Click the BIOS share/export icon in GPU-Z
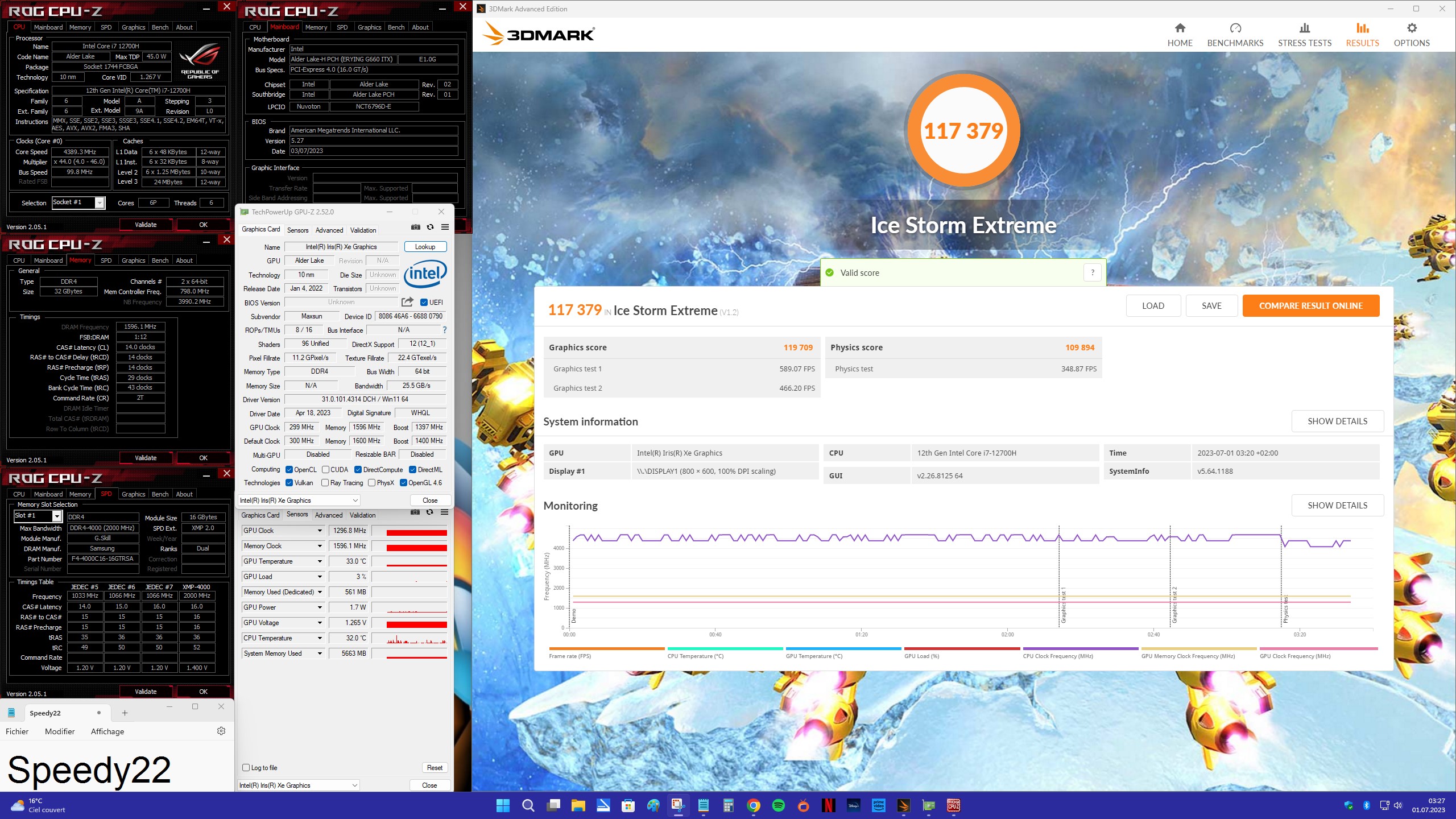Screen dimensions: 1456x819 (407, 302)
